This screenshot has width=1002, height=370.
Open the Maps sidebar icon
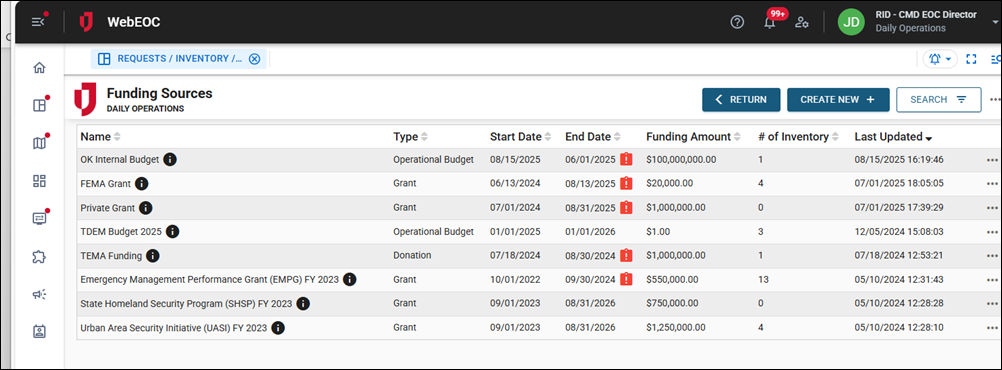click(40, 143)
